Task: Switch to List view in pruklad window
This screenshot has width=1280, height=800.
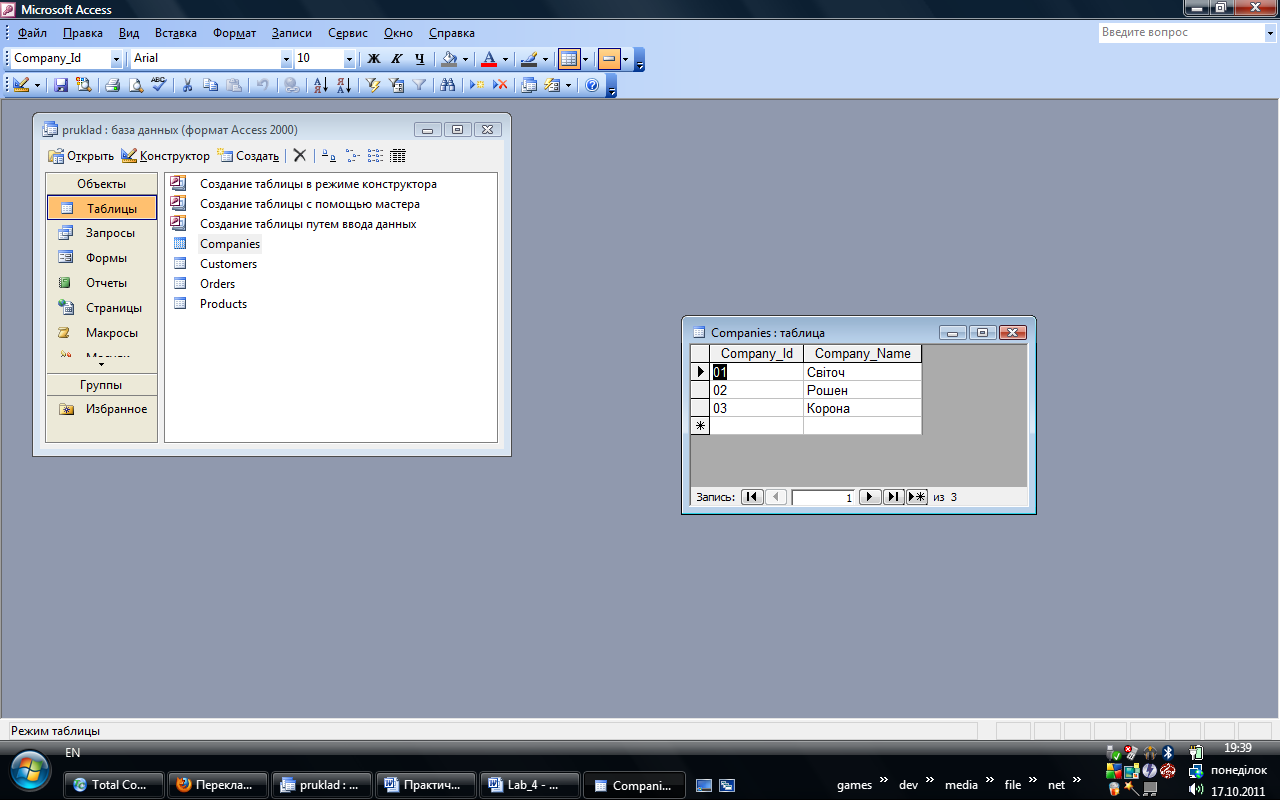Action: tap(375, 156)
